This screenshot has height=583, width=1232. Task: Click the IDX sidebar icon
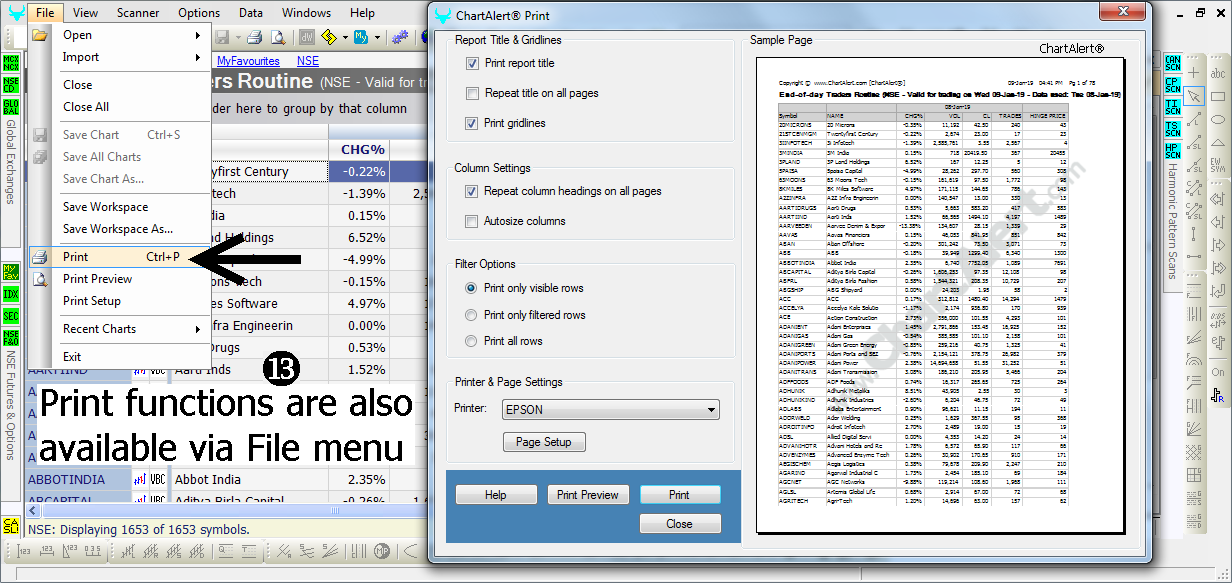pos(11,295)
